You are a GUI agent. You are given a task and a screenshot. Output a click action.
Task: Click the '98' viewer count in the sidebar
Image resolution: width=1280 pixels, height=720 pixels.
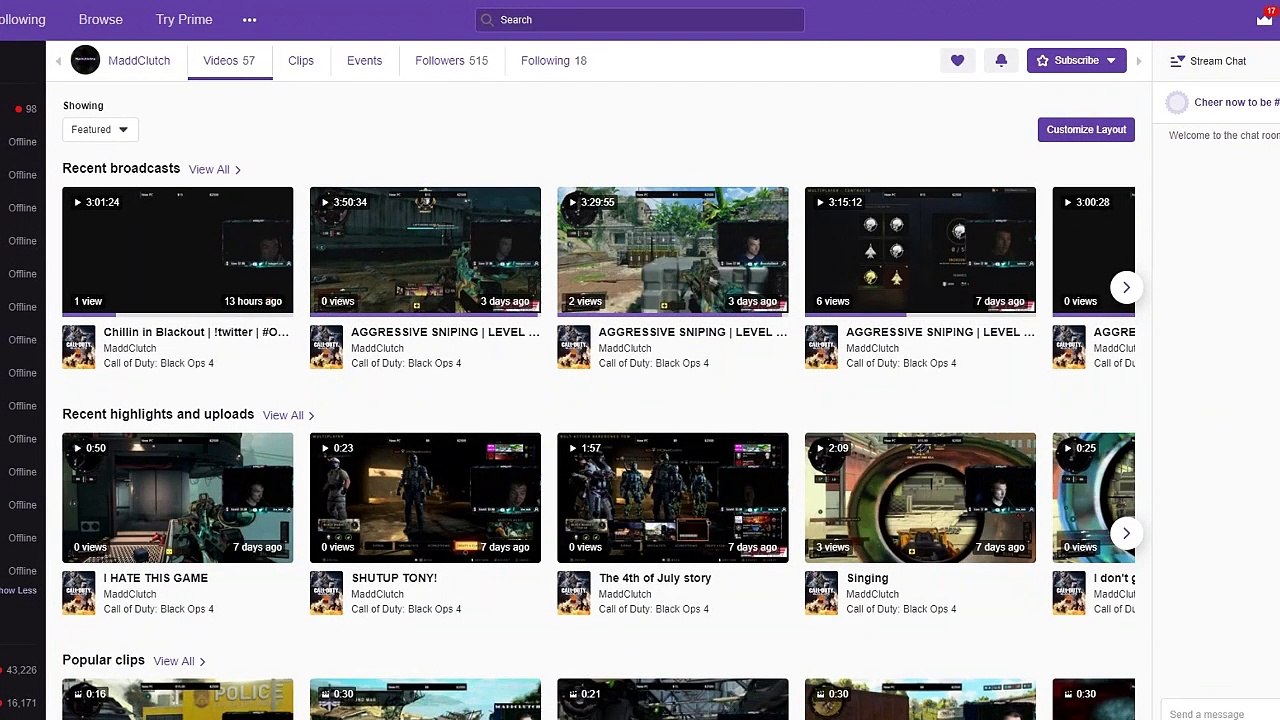[31, 109]
